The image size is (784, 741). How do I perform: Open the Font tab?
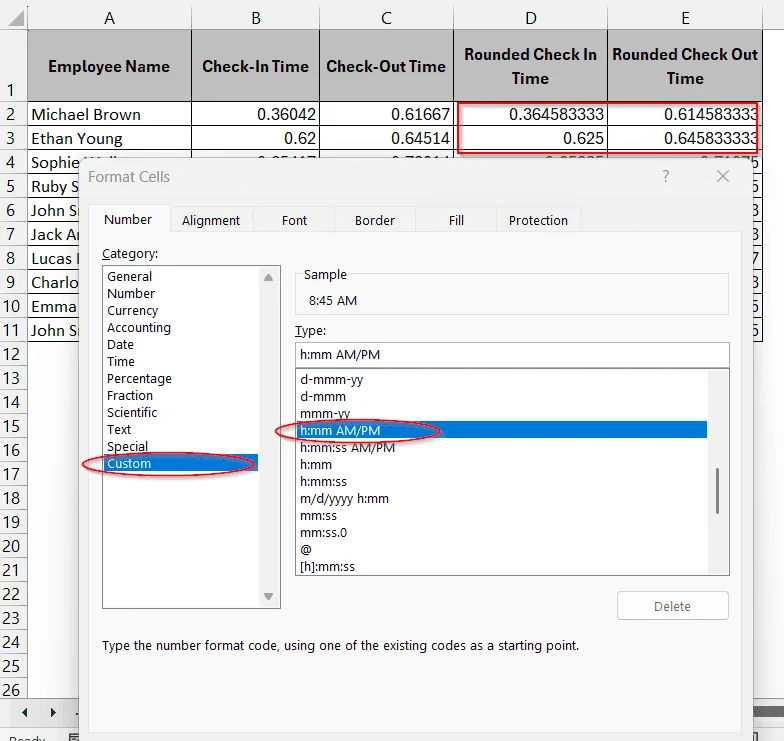point(294,220)
